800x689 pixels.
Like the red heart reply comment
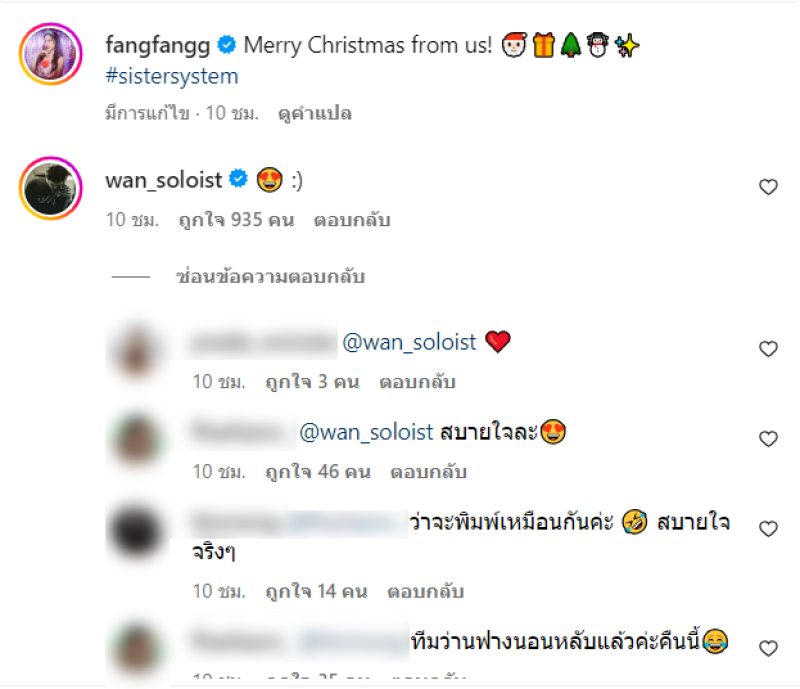(x=768, y=349)
